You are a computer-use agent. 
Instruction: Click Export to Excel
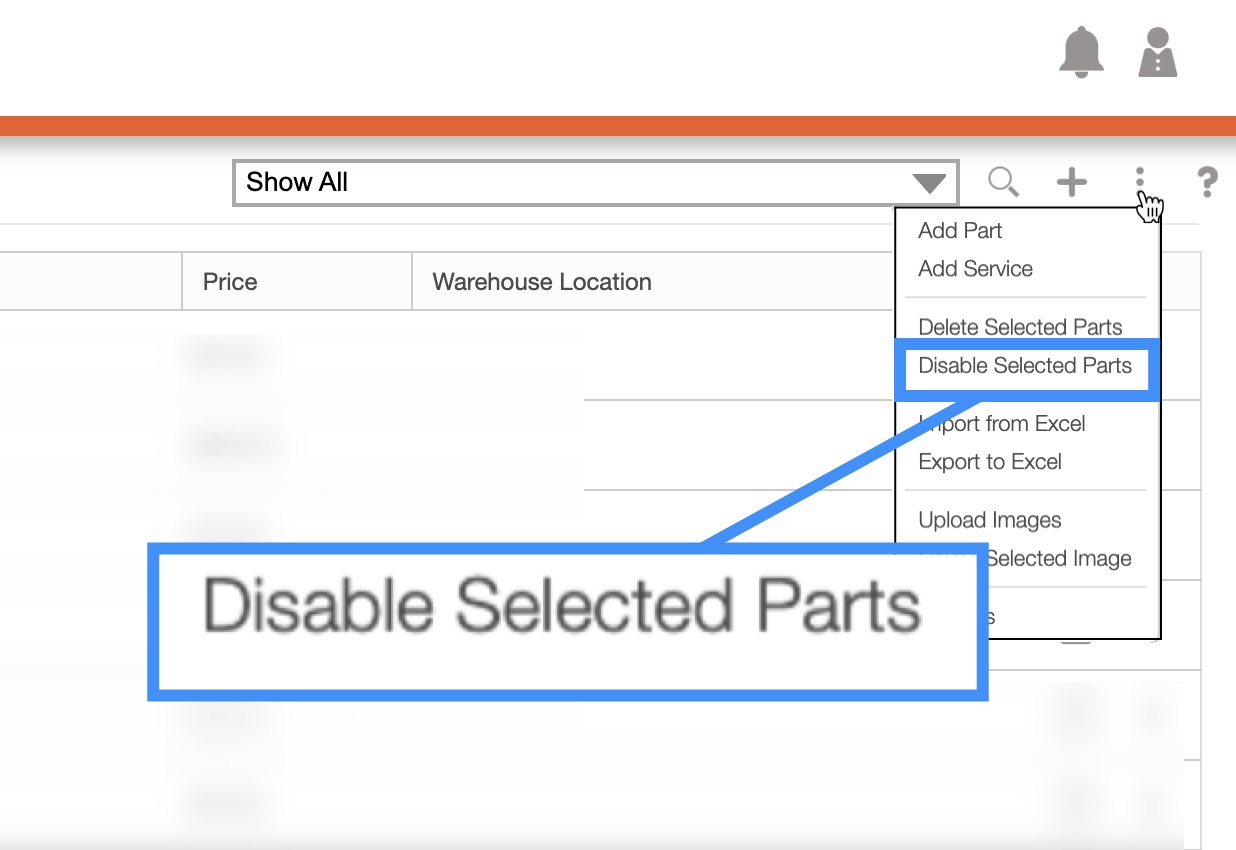pos(990,462)
